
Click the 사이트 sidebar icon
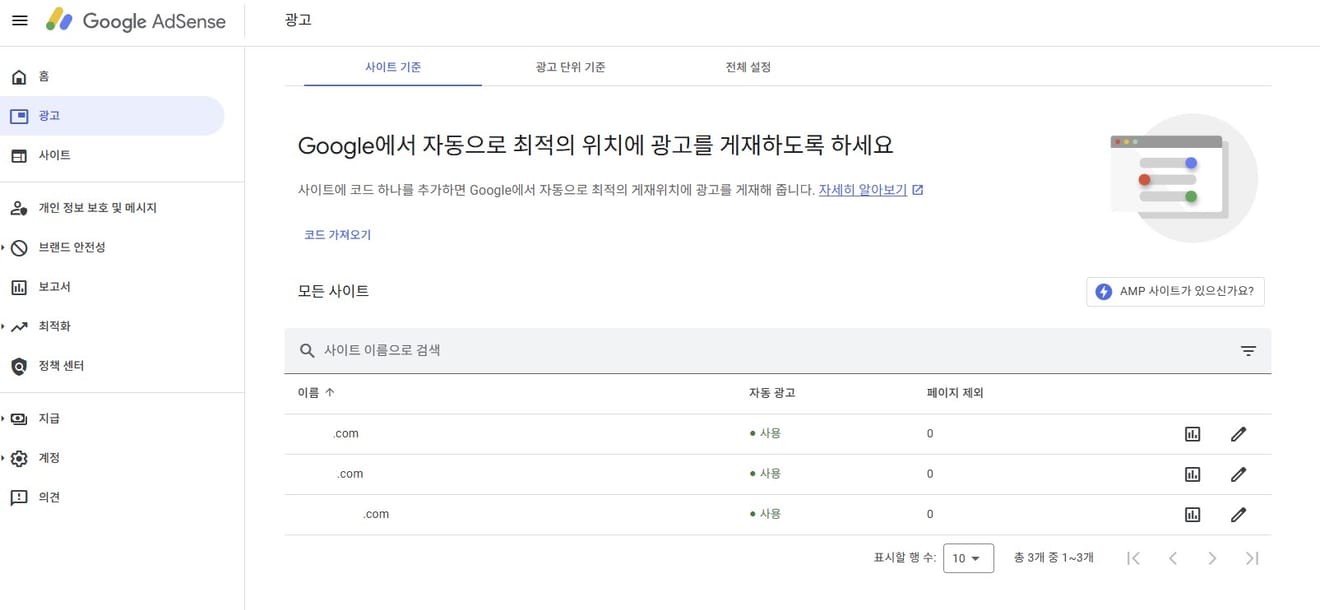pos(19,156)
